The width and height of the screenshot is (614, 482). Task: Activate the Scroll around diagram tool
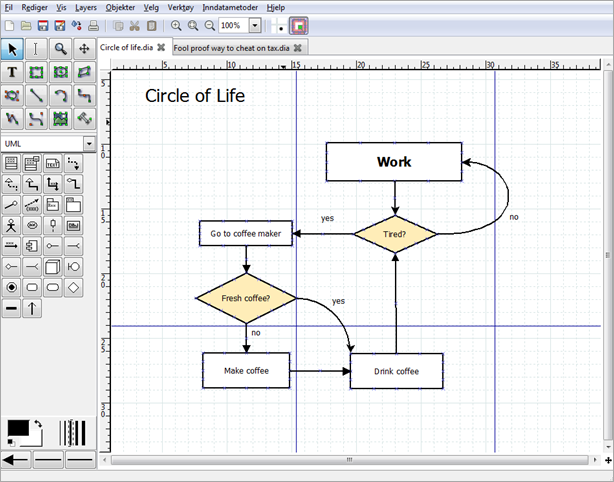click(x=85, y=48)
